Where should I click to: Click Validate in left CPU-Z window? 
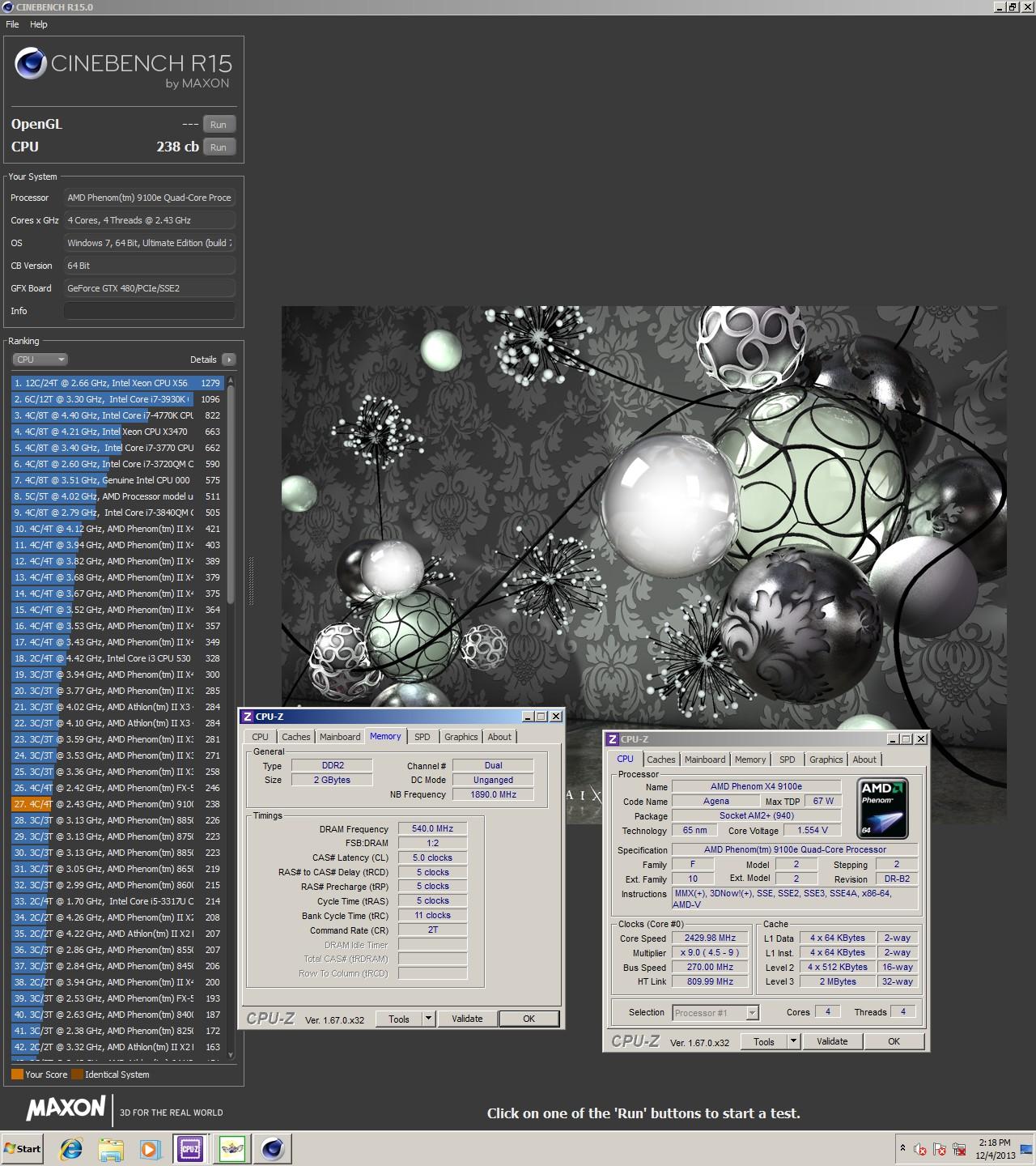467,1019
